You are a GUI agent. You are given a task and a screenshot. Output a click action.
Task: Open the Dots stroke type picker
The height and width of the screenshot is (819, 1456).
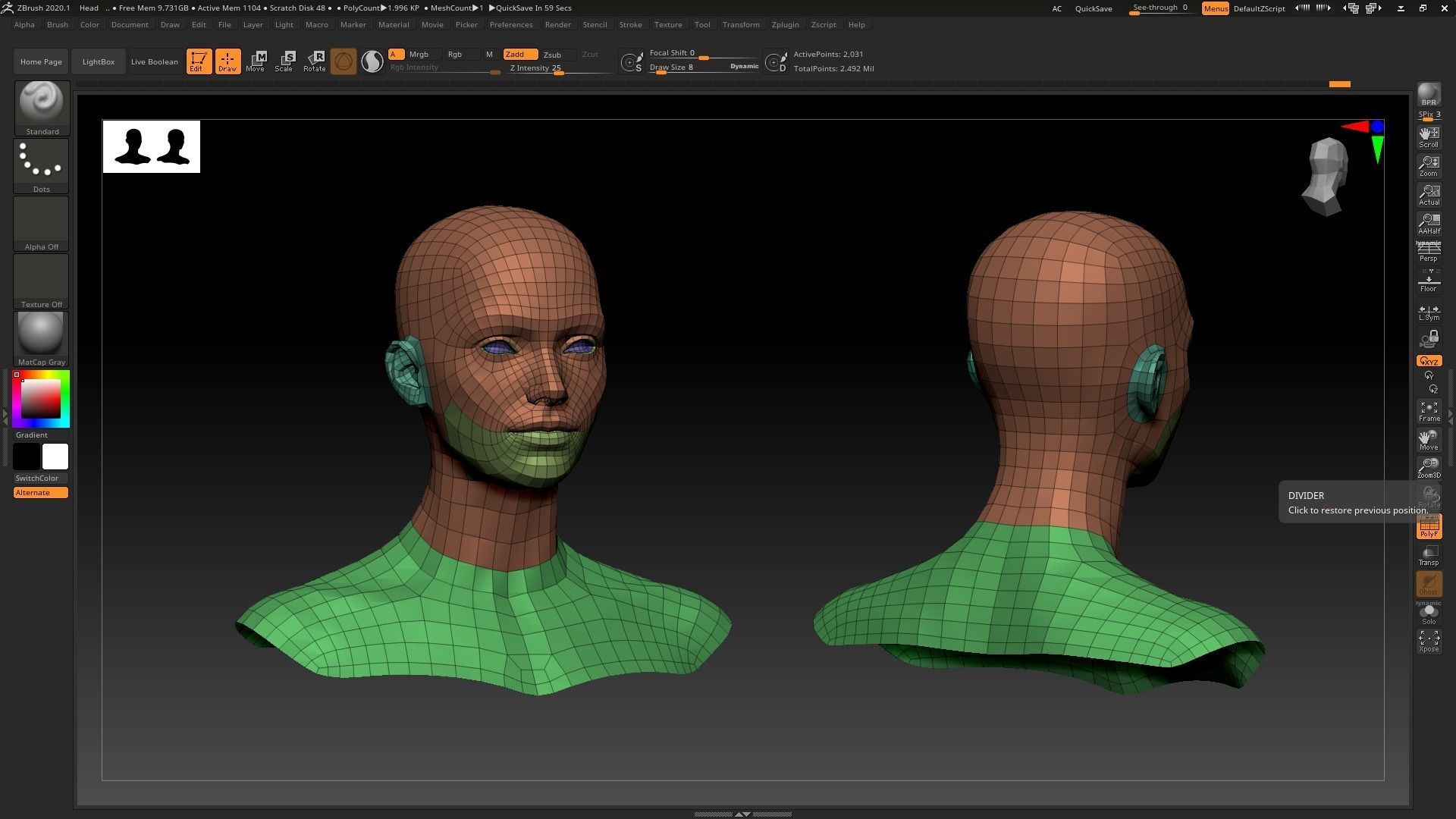point(42,166)
